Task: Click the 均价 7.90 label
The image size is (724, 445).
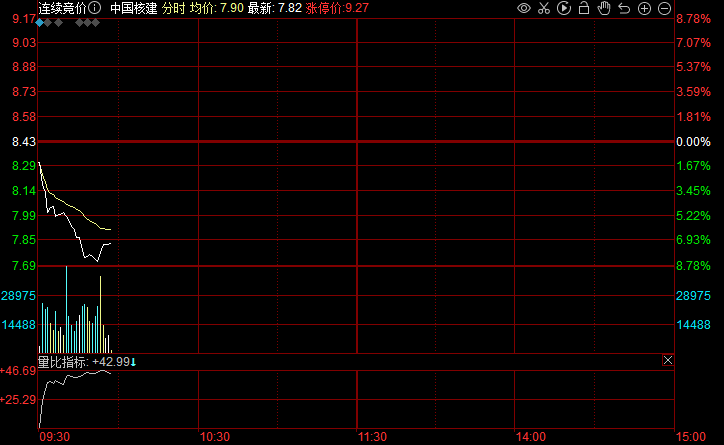Action: pos(215,8)
